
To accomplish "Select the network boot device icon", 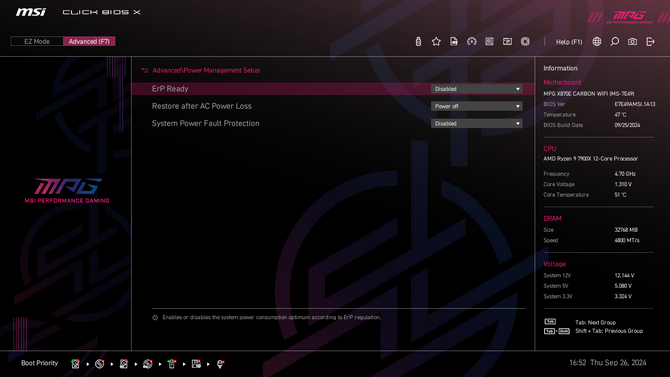I will (x=220, y=364).
